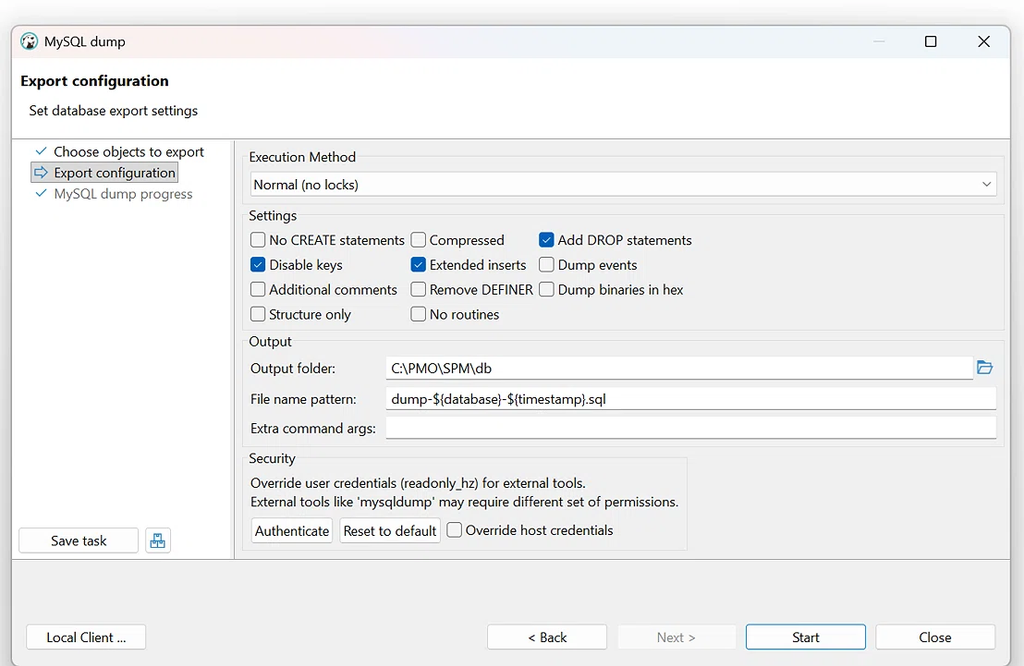The width and height of the screenshot is (1024, 666).
Task: Select Choose objects to export step
Action: (129, 151)
